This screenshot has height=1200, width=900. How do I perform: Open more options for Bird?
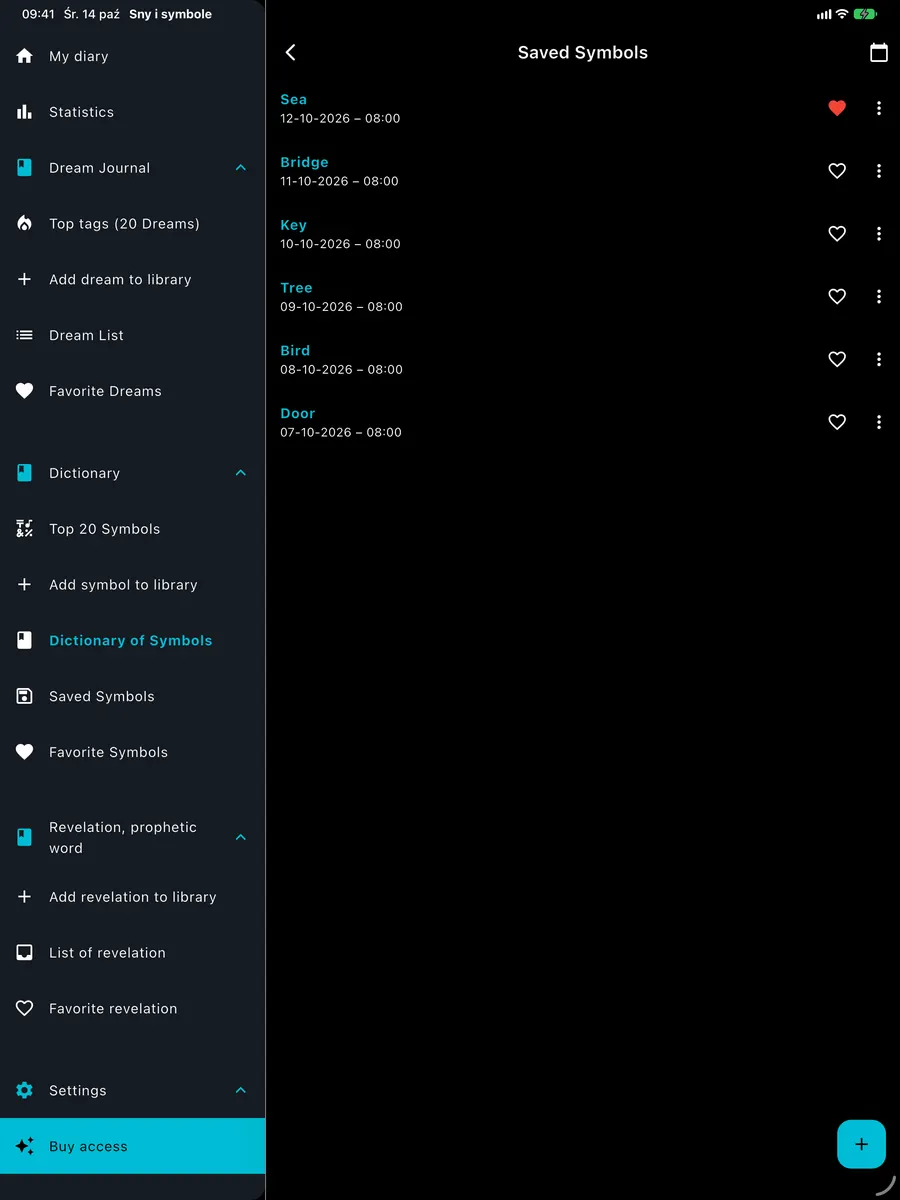[x=879, y=359]
